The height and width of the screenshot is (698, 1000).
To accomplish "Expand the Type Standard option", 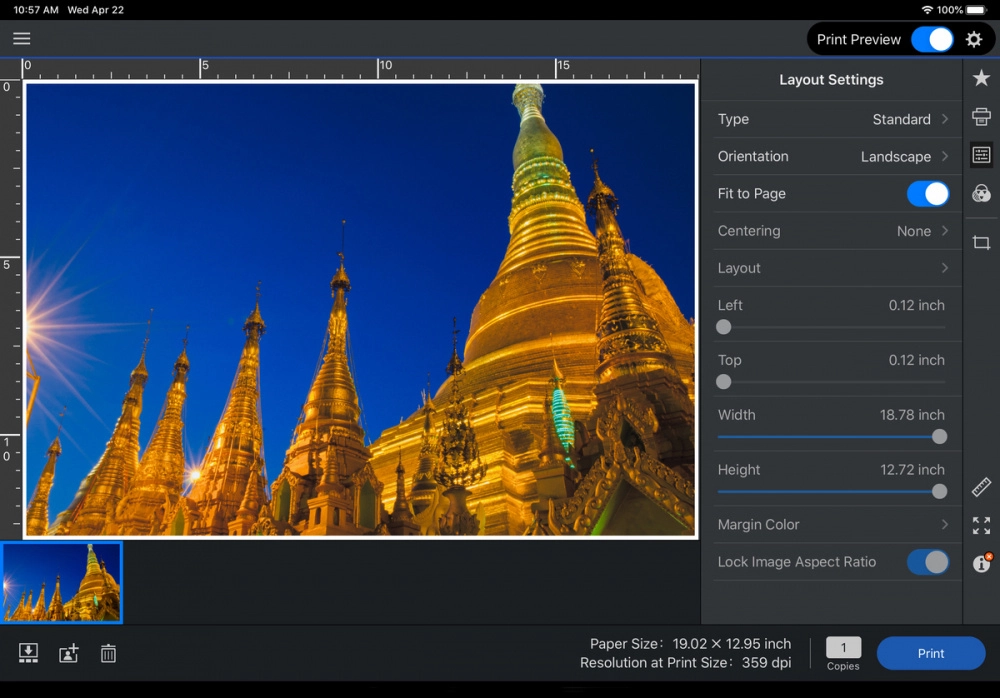I will pyautogui.click(x=831, y=119).
